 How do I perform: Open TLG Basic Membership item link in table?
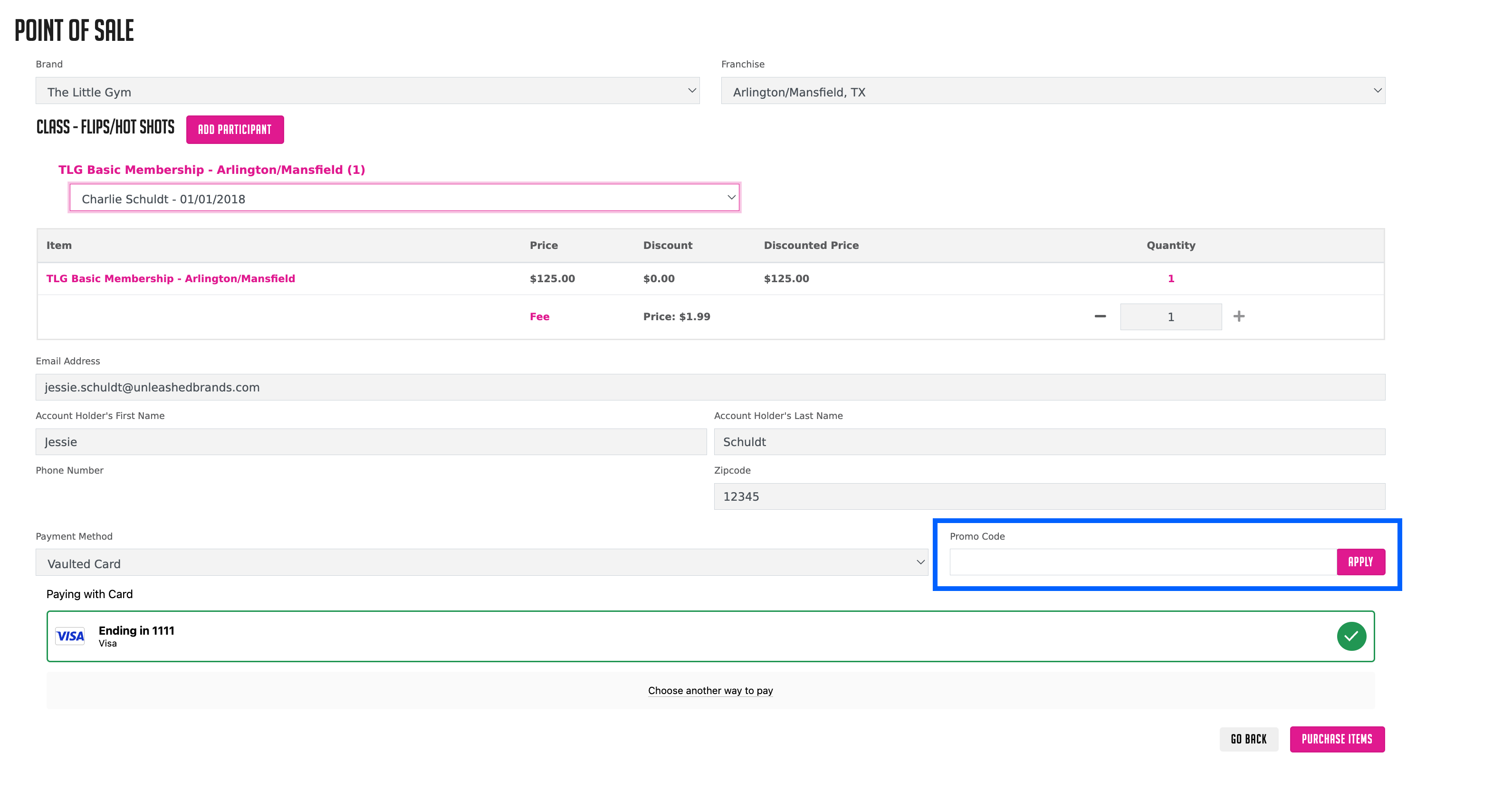171,279
